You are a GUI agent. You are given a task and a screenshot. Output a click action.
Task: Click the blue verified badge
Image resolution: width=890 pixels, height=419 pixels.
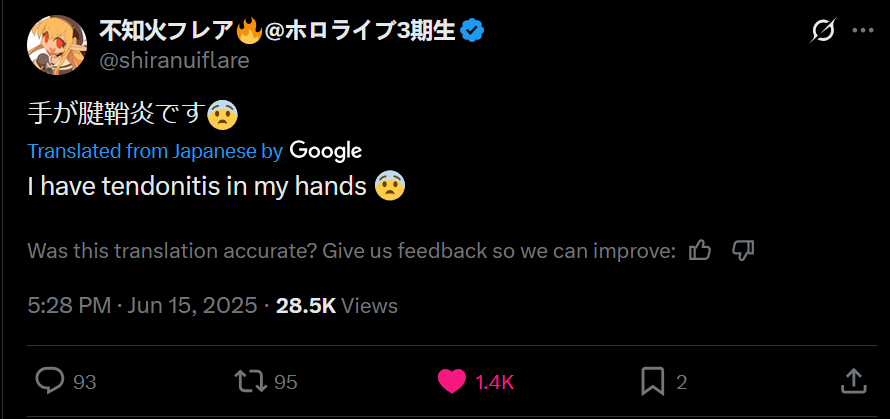coord(473,31)
